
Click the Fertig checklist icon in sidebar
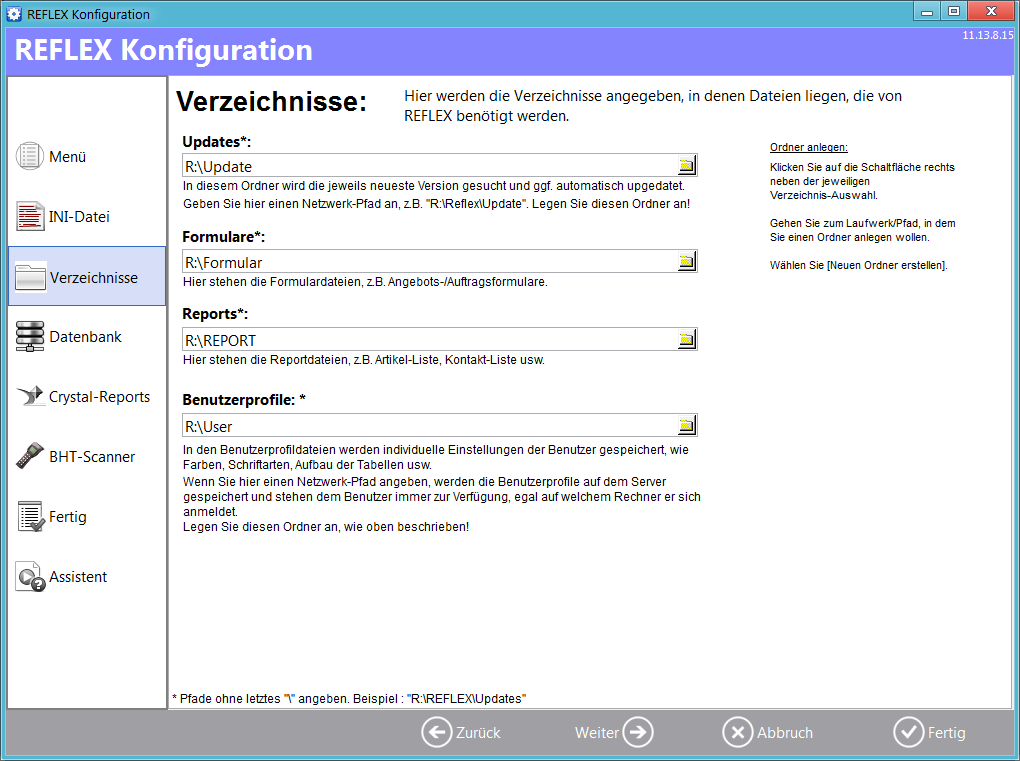(30, 516)
